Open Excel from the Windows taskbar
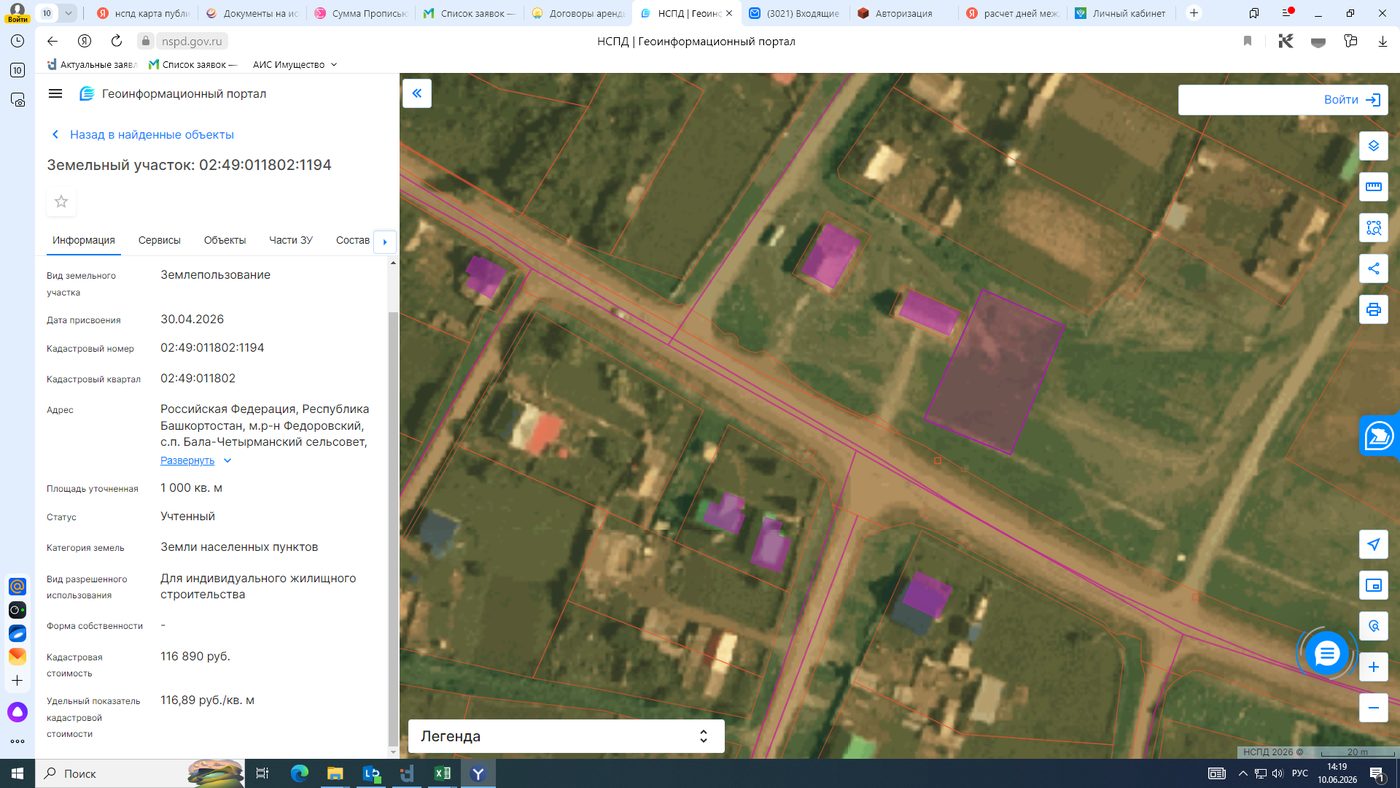 442,773
